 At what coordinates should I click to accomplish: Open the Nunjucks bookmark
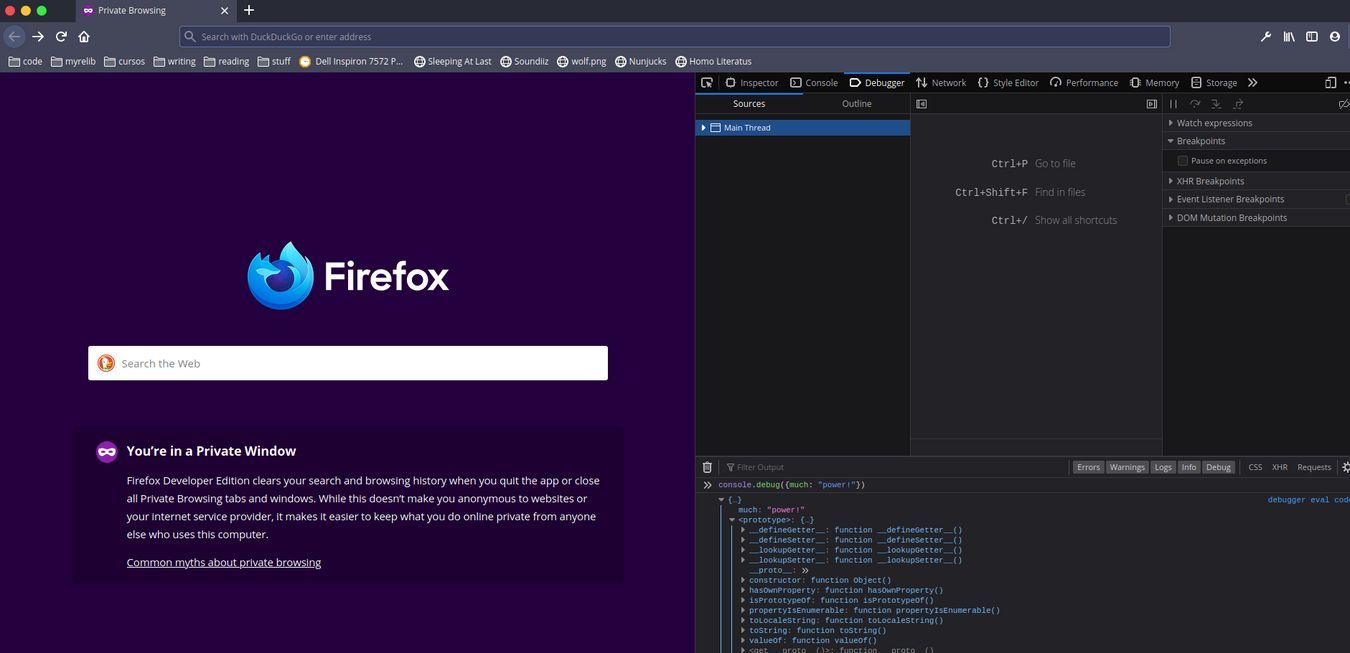[x=643, y=61]
